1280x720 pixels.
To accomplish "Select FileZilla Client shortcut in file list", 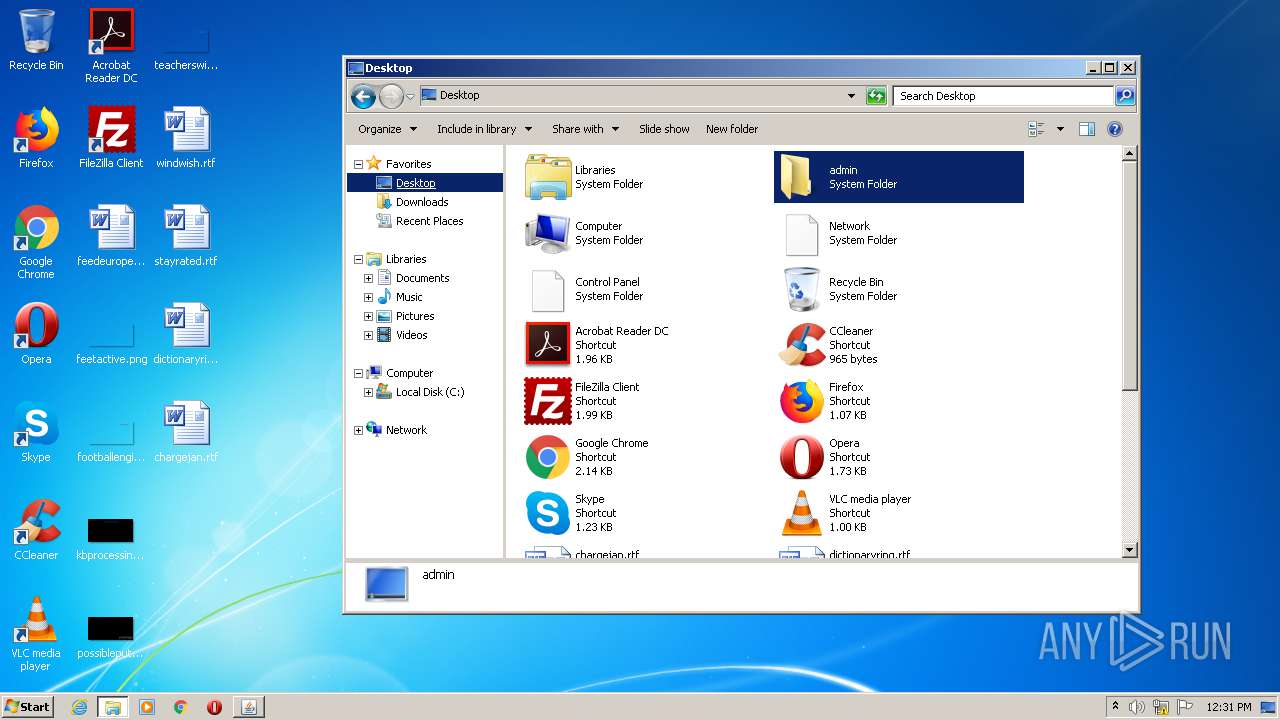I will pos(645,401).
